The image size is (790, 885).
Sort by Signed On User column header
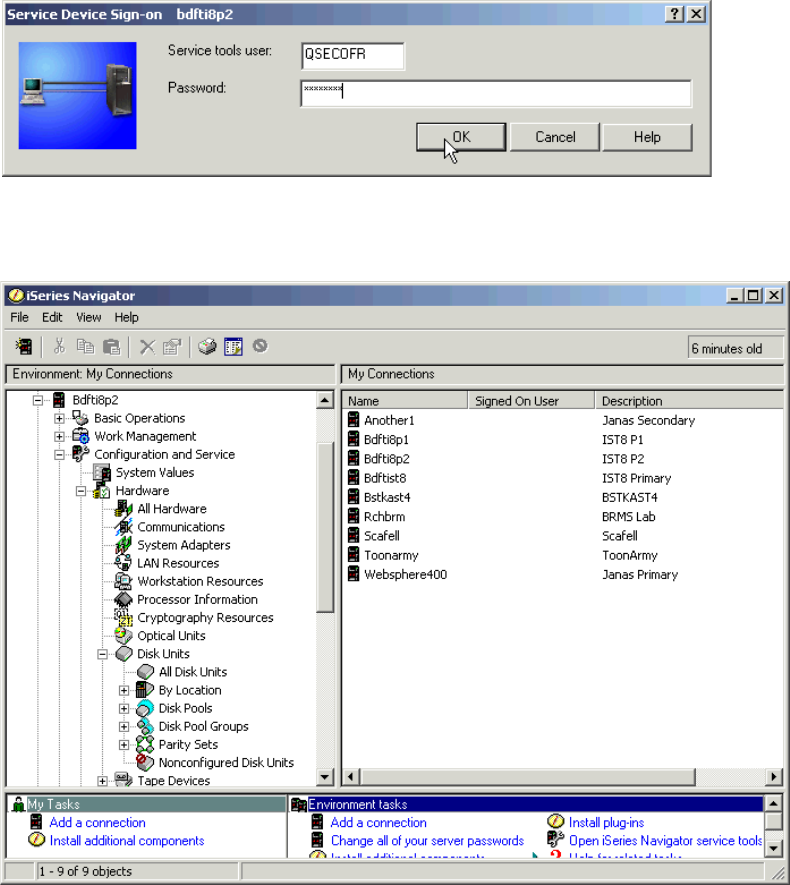coord(532,401)
